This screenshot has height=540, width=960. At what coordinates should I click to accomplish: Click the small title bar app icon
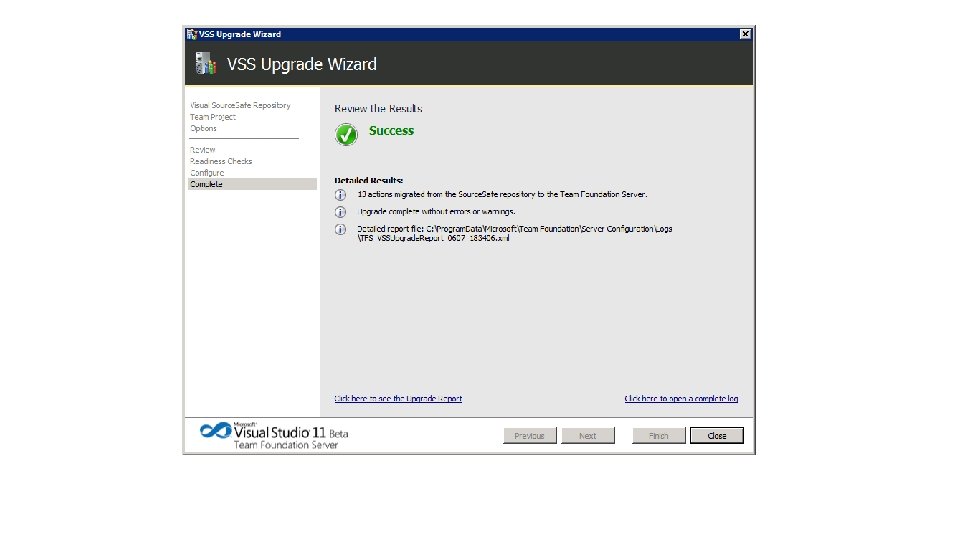(x=192, y=34)
